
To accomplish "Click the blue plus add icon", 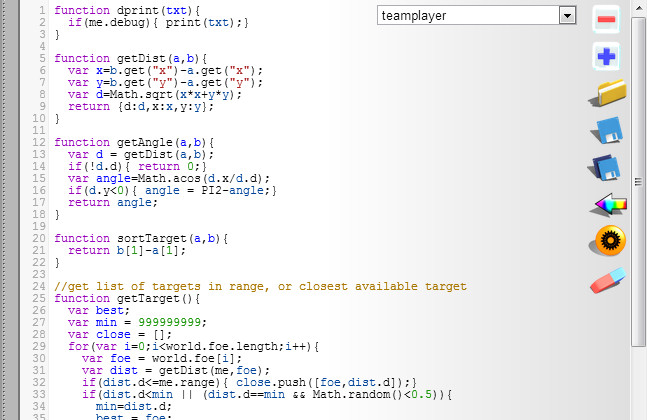I will coord(606,57).
